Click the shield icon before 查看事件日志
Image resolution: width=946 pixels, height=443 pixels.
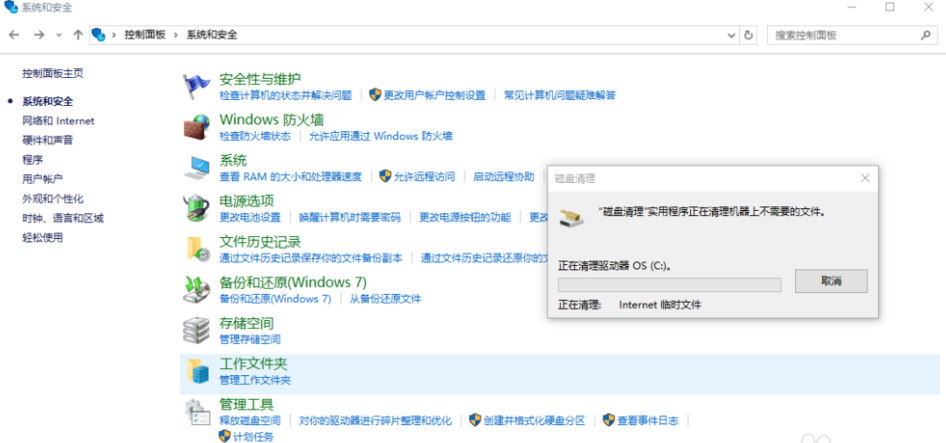[x=609, y=420]
